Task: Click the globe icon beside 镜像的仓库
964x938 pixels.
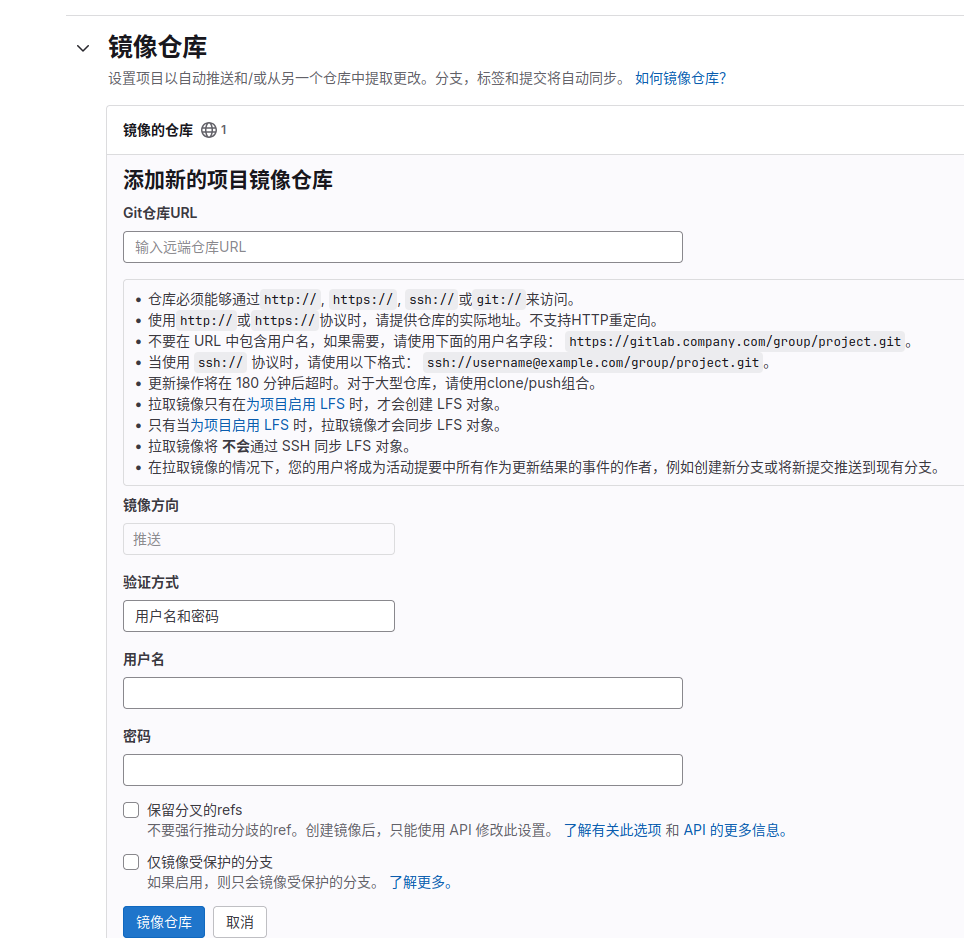Action: pos(209,130)
